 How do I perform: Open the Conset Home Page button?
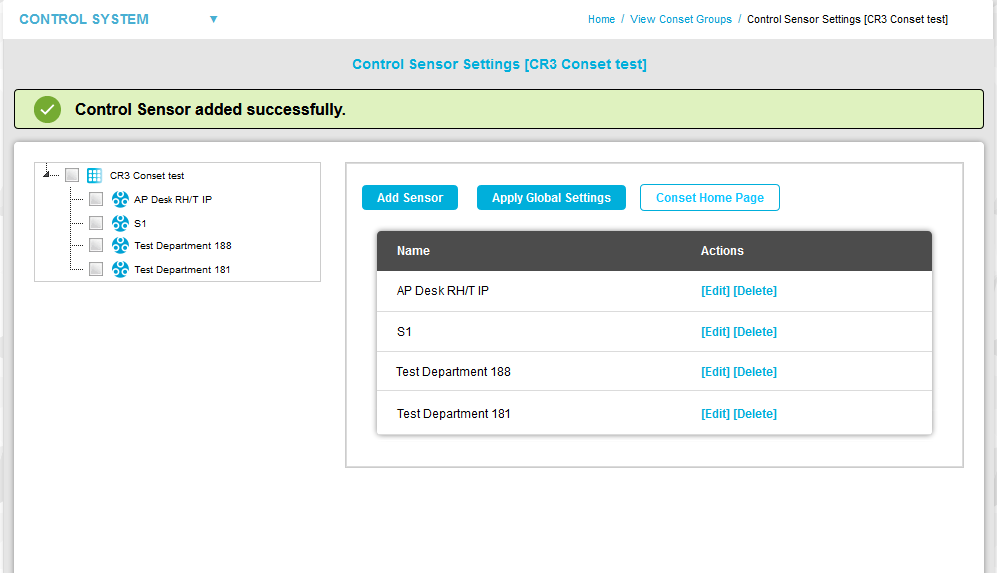[x=709, y=198]
